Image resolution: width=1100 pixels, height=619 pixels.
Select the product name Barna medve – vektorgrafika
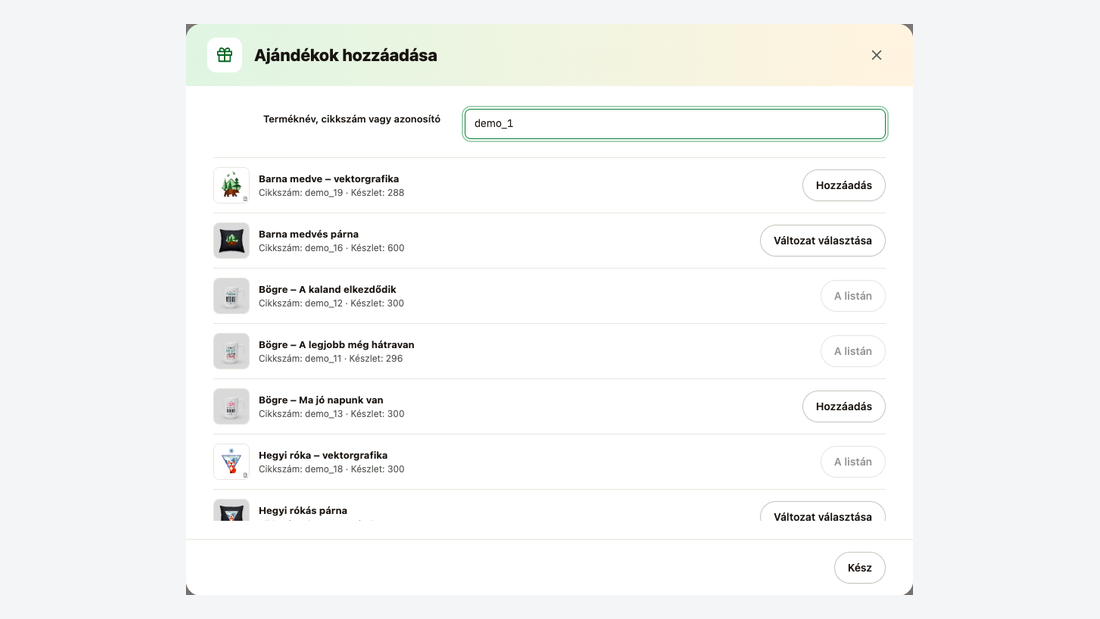(328, 179)
